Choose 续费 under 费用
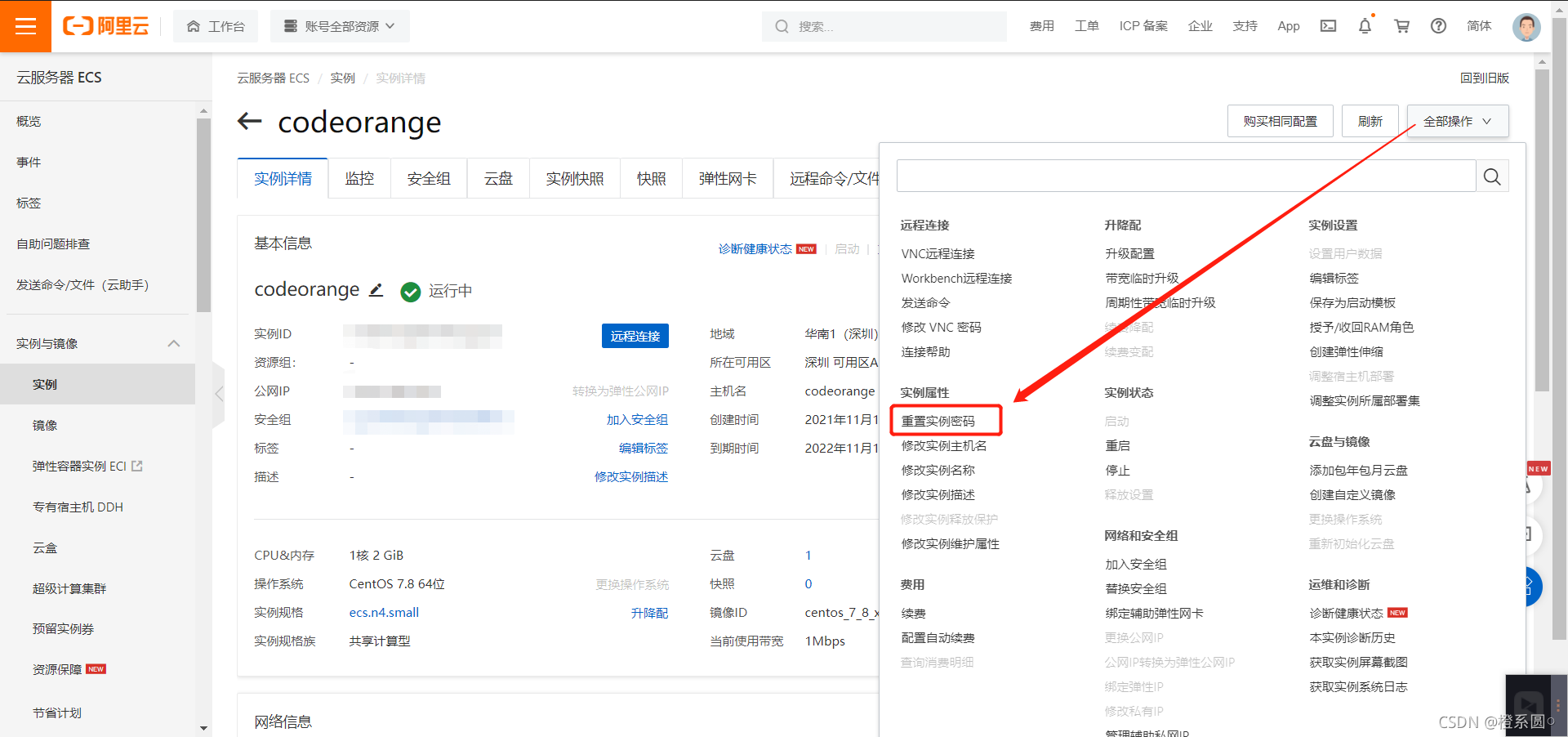 pos(913,614)
